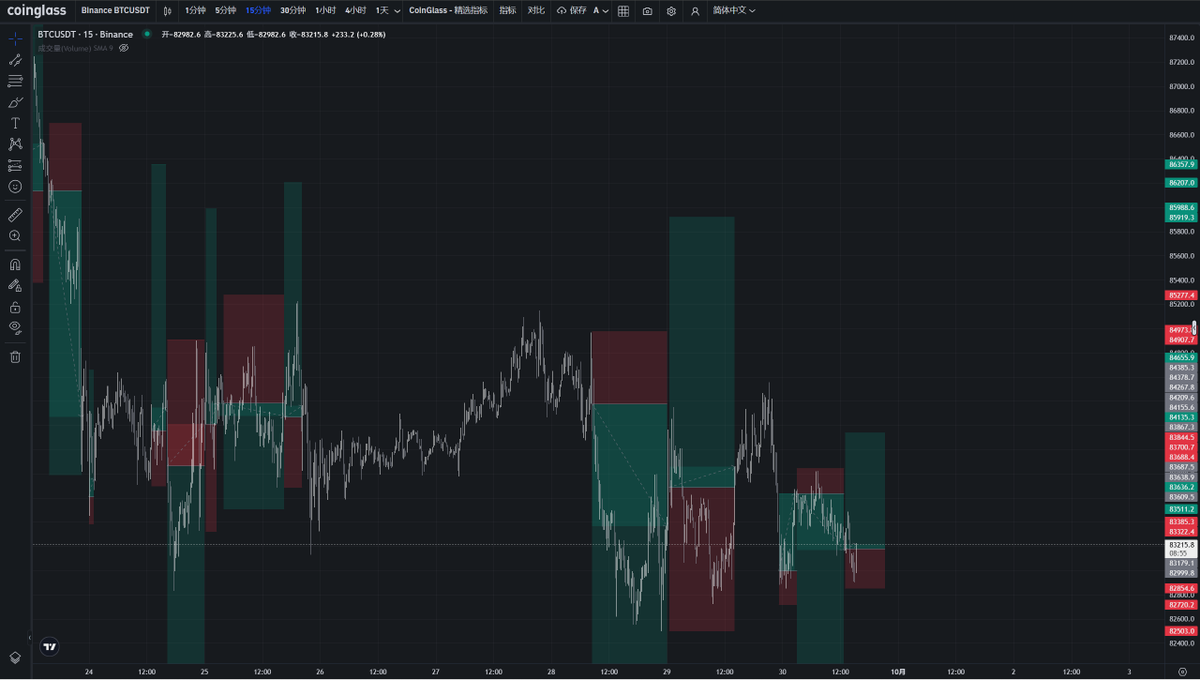Click the 保存 save button
Screen dimensions: 1200x680
tap(572, 11)
